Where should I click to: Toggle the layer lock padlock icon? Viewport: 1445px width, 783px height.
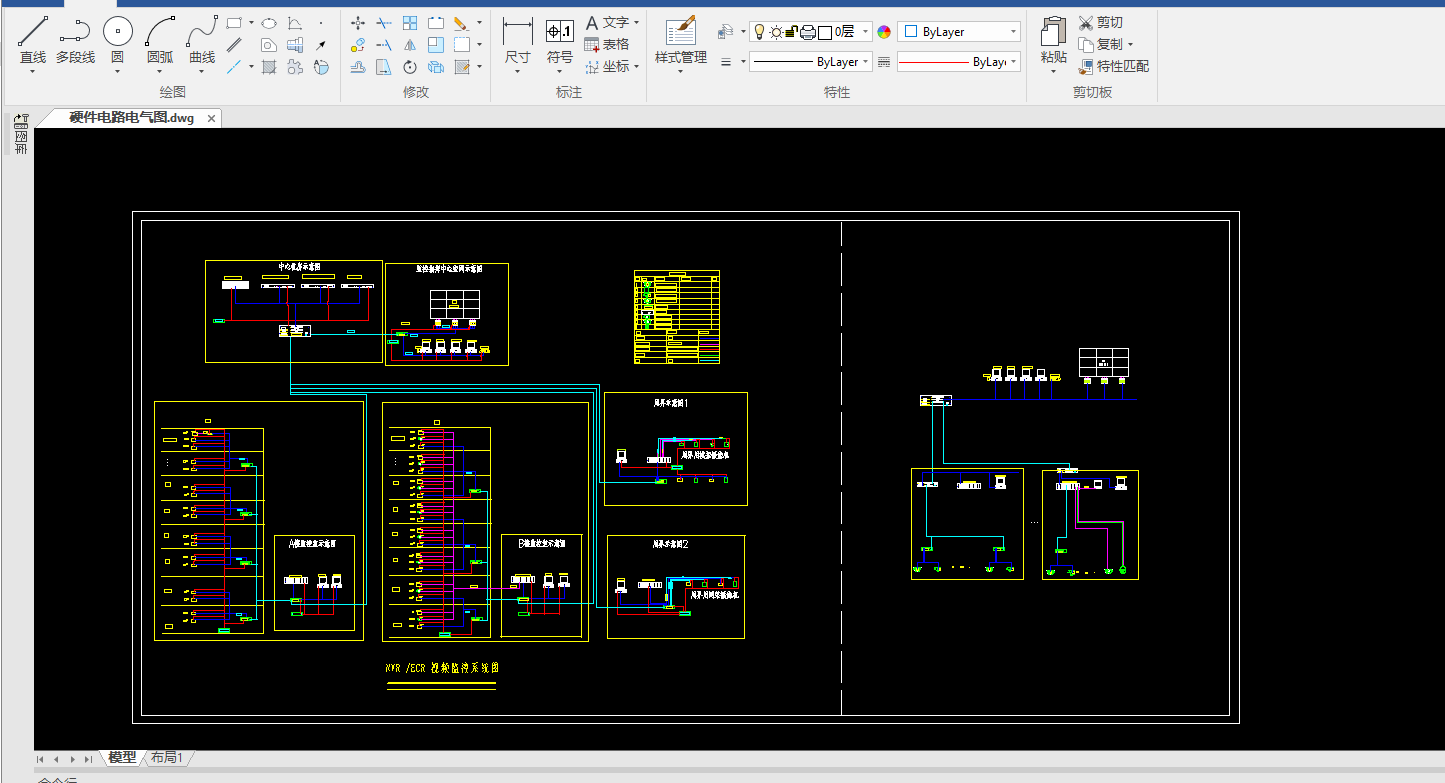coord(791,32)
